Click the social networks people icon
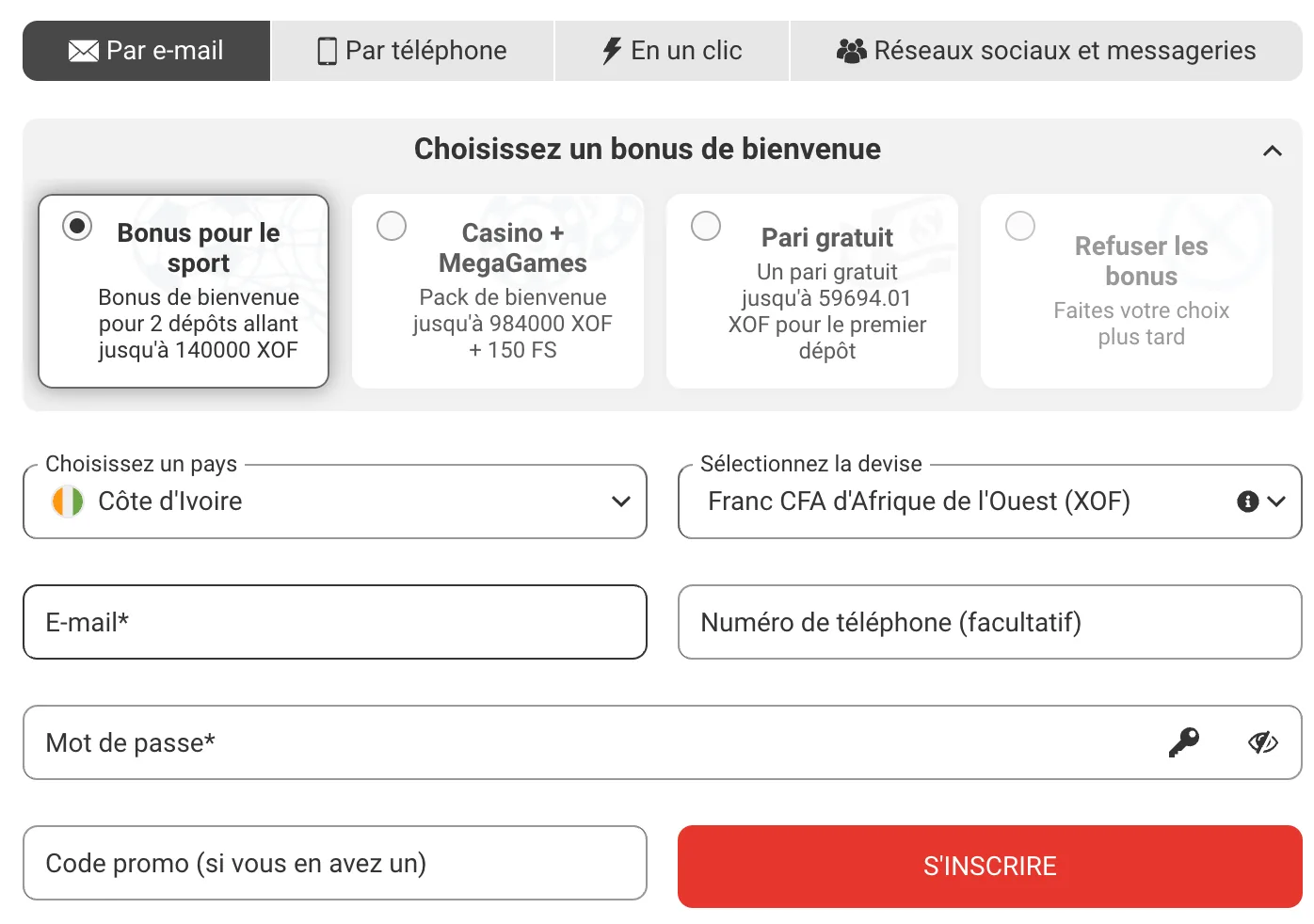Screen dimensions: 1314x924 click(851, 51)
